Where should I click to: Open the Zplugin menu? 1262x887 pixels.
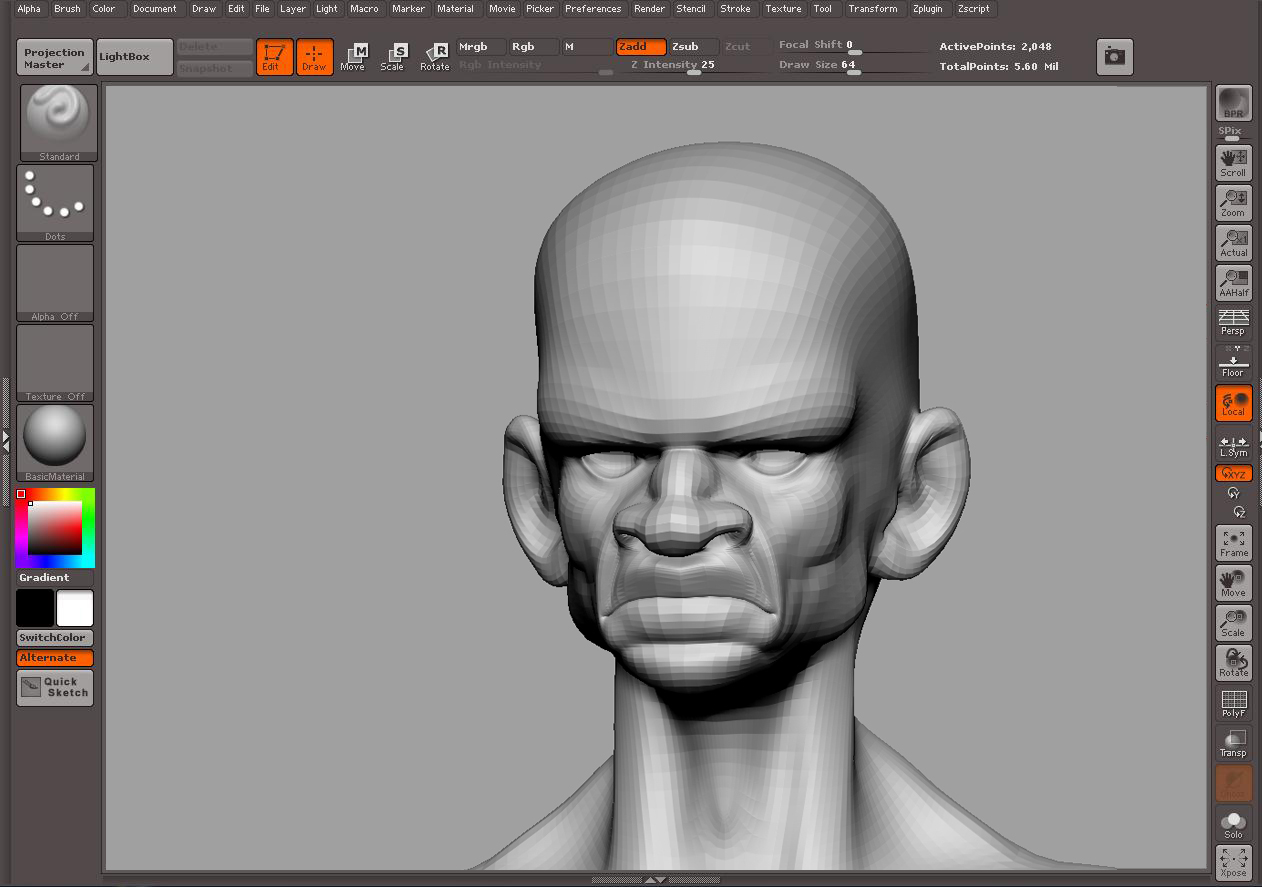click(x=927, y=9)
